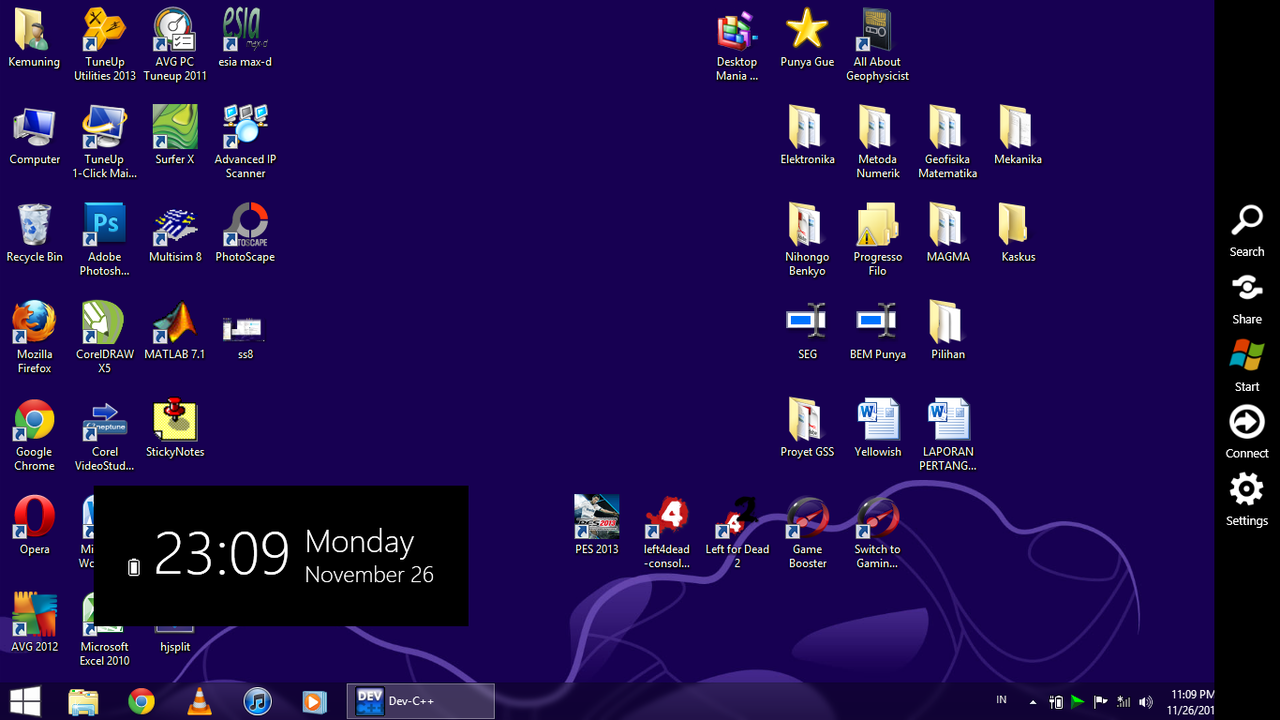Image resolution: width=1280 pixels, height=720 pixels.
Task: Launch Adobe Photoshop shortcut
Action: pos(105,240)
